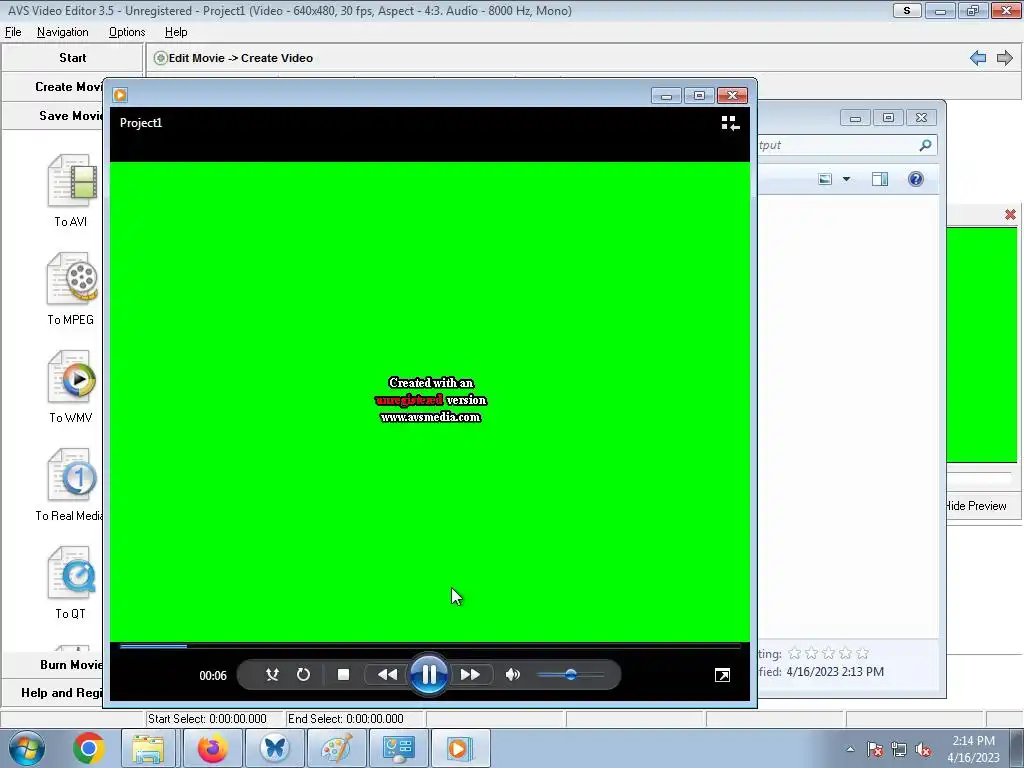The image size is (1024, 768).
Task: Open the Burn Movie section
Action: pos(54,665)
